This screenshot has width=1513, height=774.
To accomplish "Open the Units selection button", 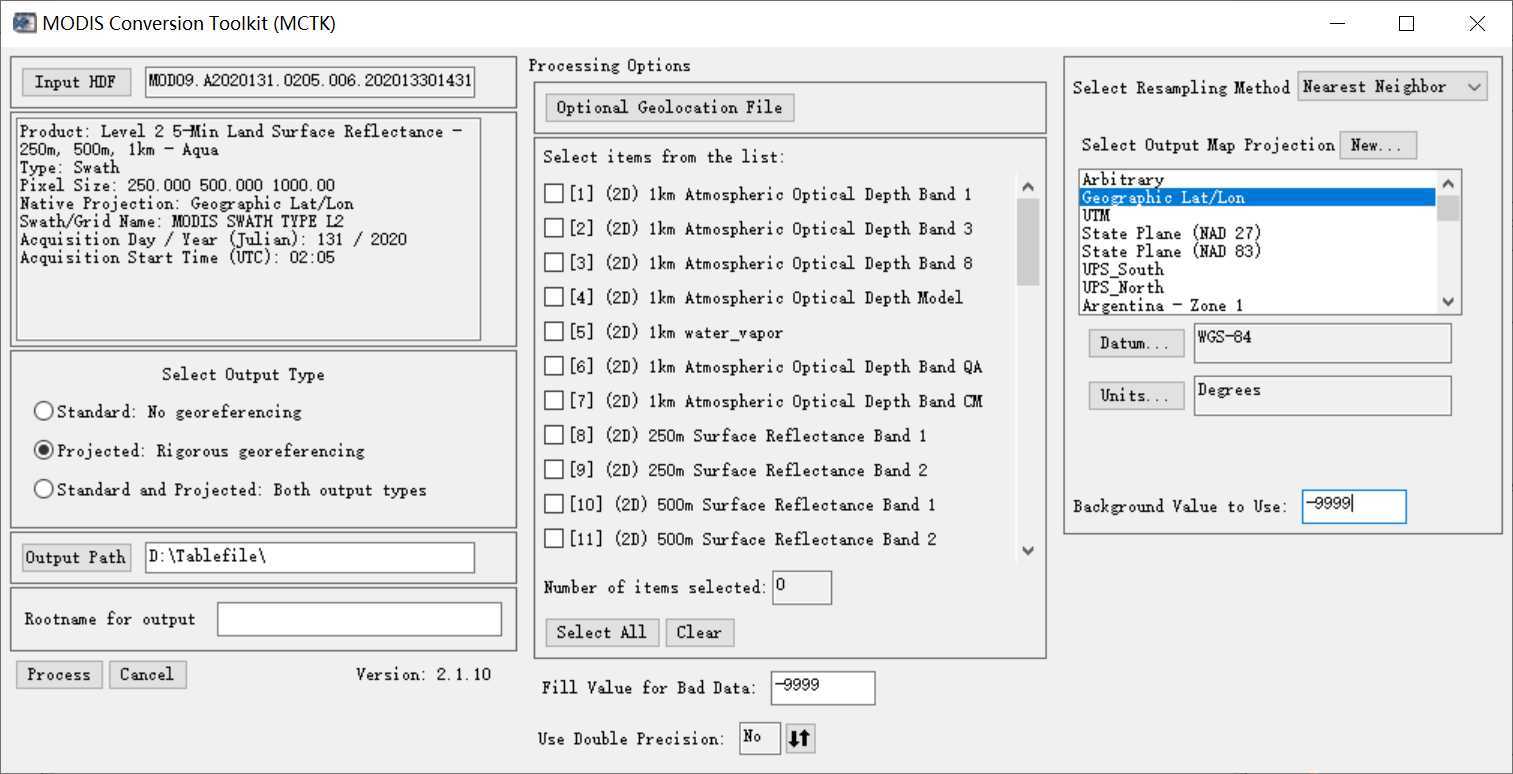I will [x=1135, y=396].
